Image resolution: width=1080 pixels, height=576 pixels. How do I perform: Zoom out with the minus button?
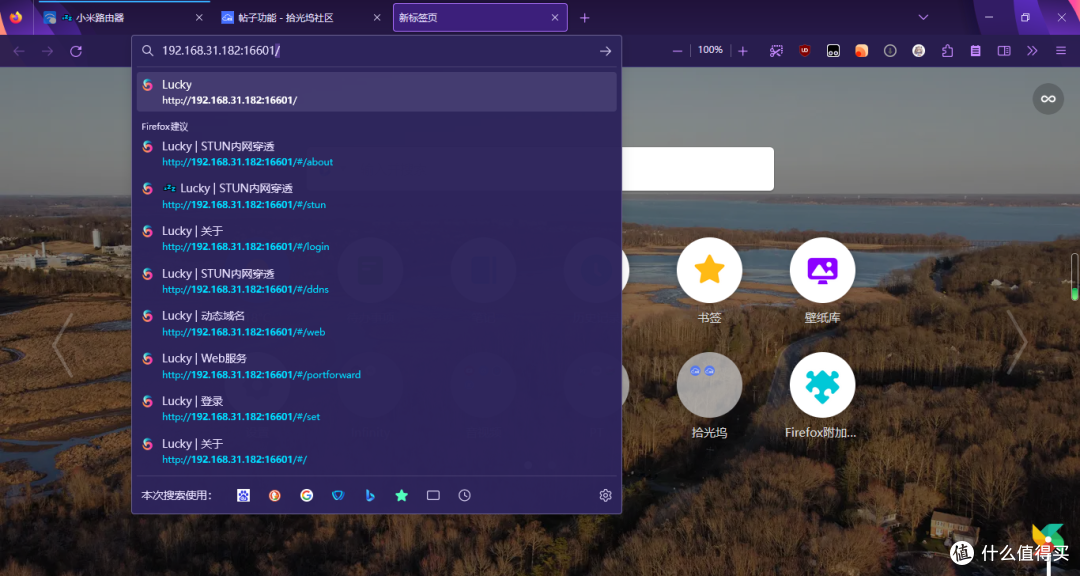point(677,51)
